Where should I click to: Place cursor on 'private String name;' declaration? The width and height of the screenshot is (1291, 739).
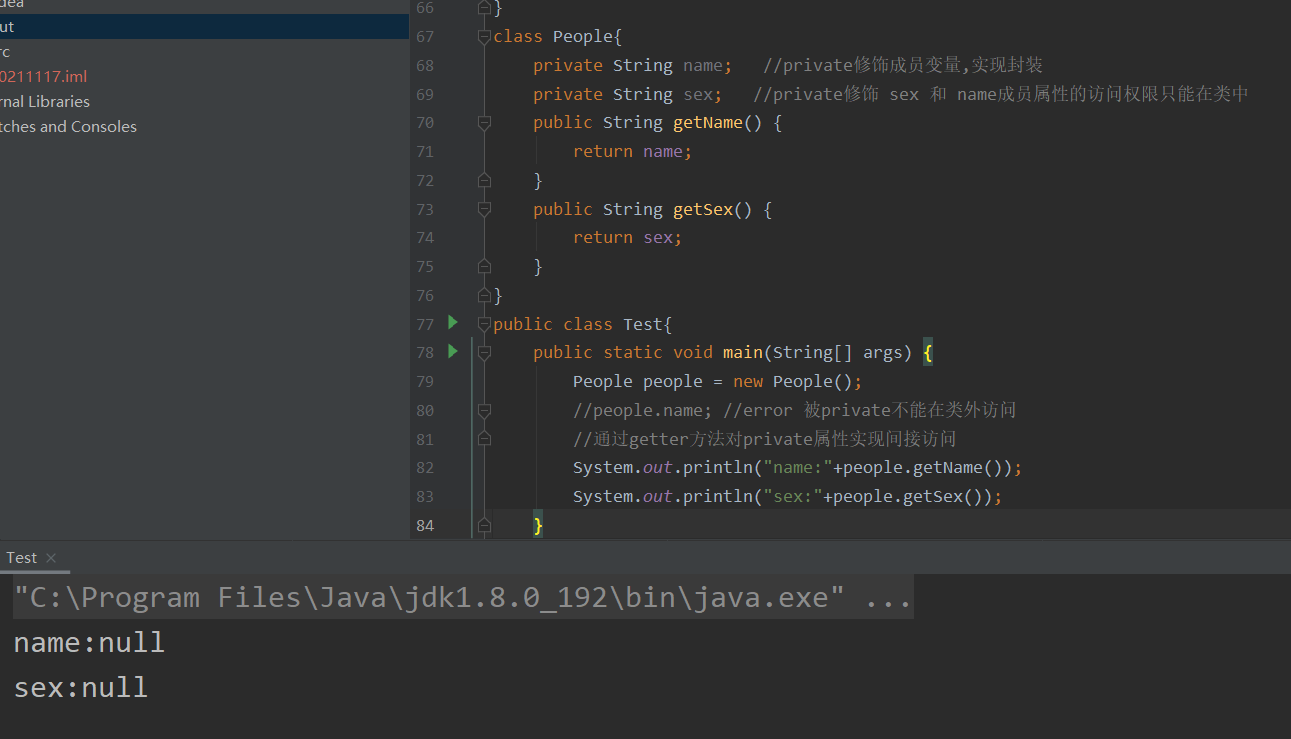[x=632, y=65]
